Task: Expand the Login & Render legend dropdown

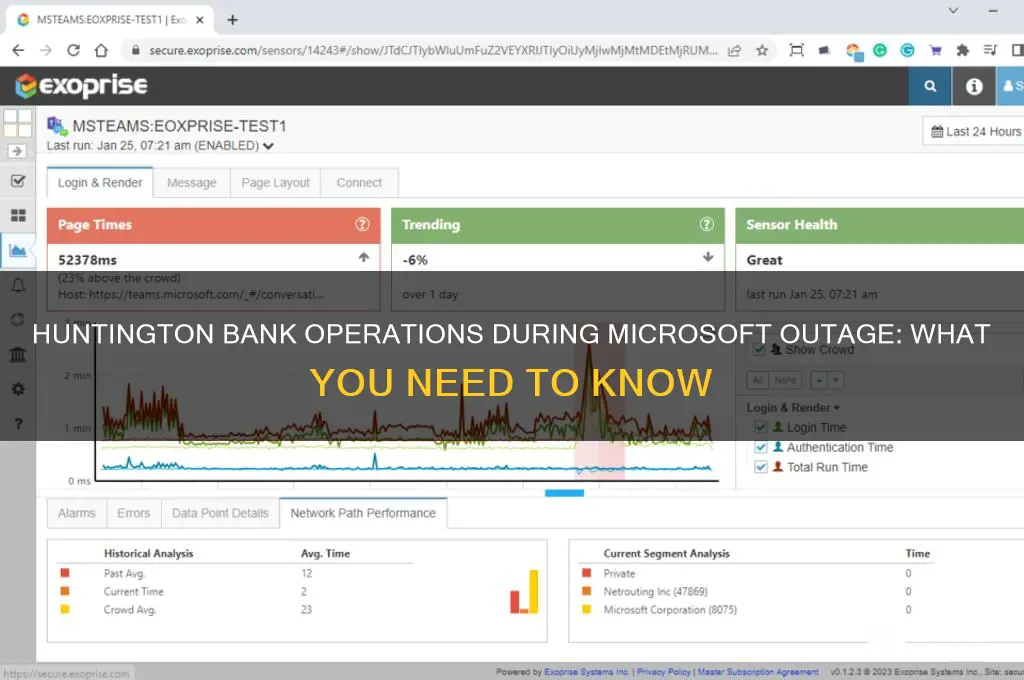Action: (x=793, y=408)
